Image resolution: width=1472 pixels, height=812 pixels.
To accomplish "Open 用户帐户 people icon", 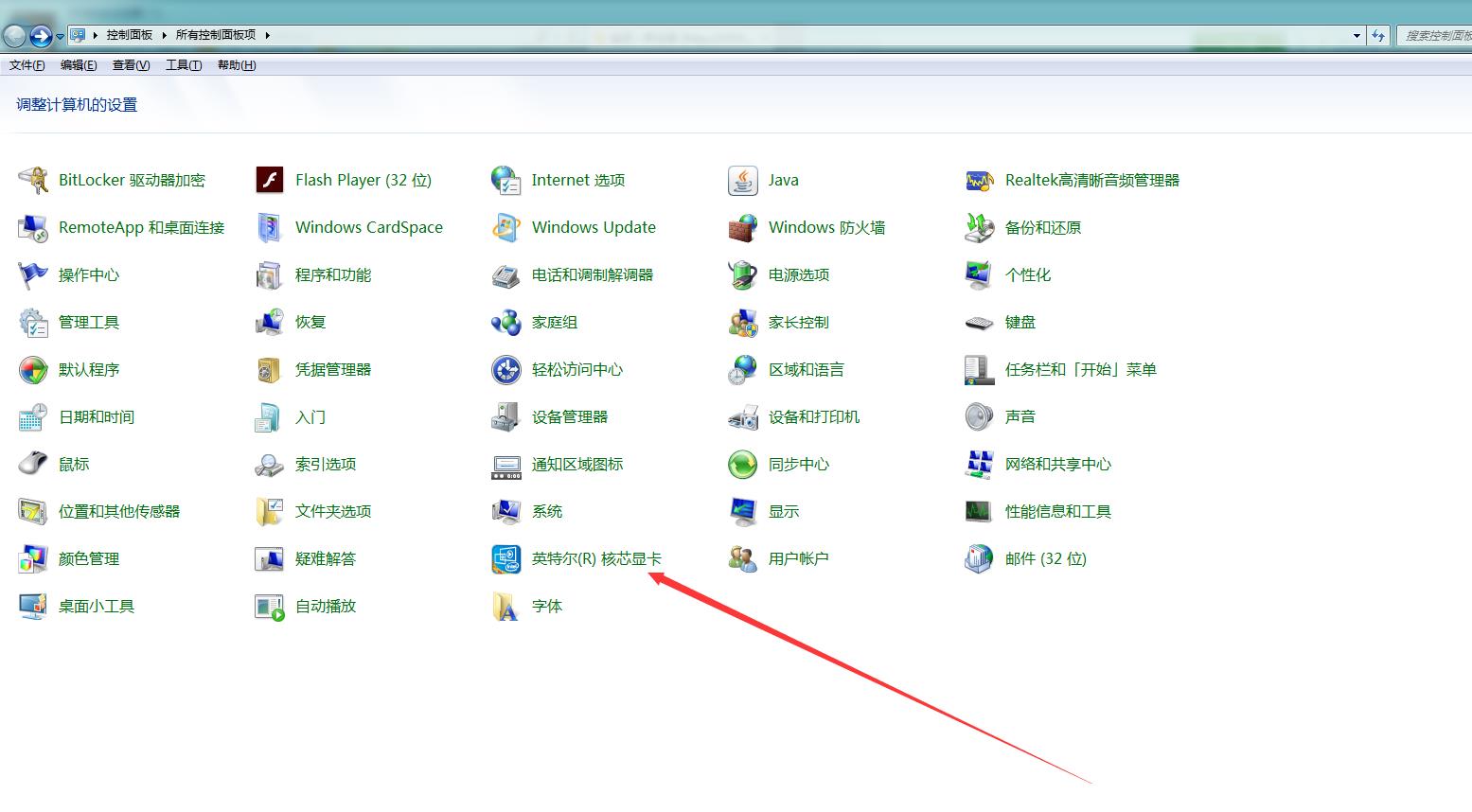I will point(743,558).
